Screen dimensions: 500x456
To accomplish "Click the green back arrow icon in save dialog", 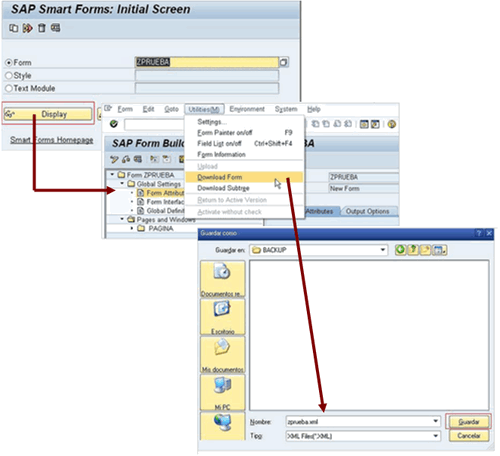I will tap(400, 250).
